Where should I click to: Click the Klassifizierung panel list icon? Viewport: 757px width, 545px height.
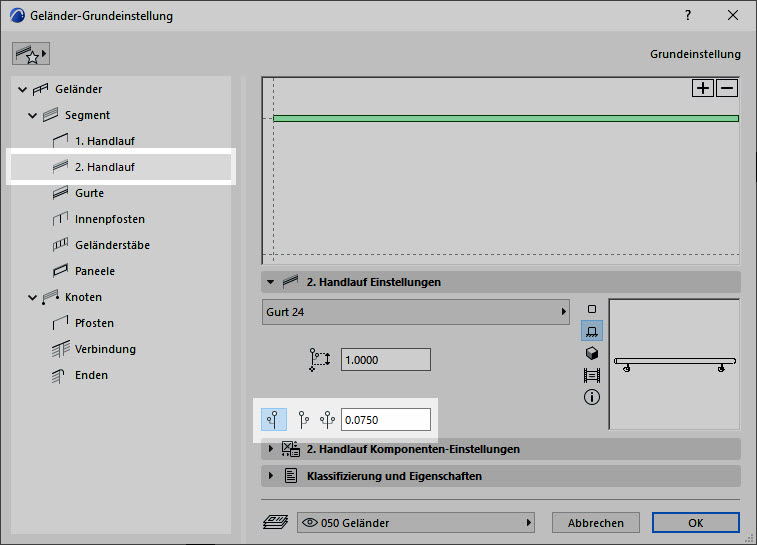(x=291, y=476)
